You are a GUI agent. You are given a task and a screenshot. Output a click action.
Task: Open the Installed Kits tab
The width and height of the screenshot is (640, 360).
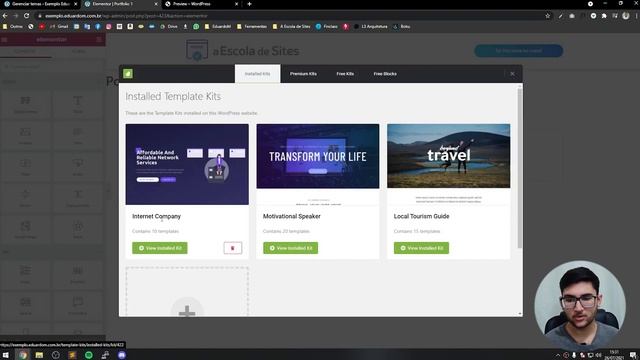click(x=257, y=74)
